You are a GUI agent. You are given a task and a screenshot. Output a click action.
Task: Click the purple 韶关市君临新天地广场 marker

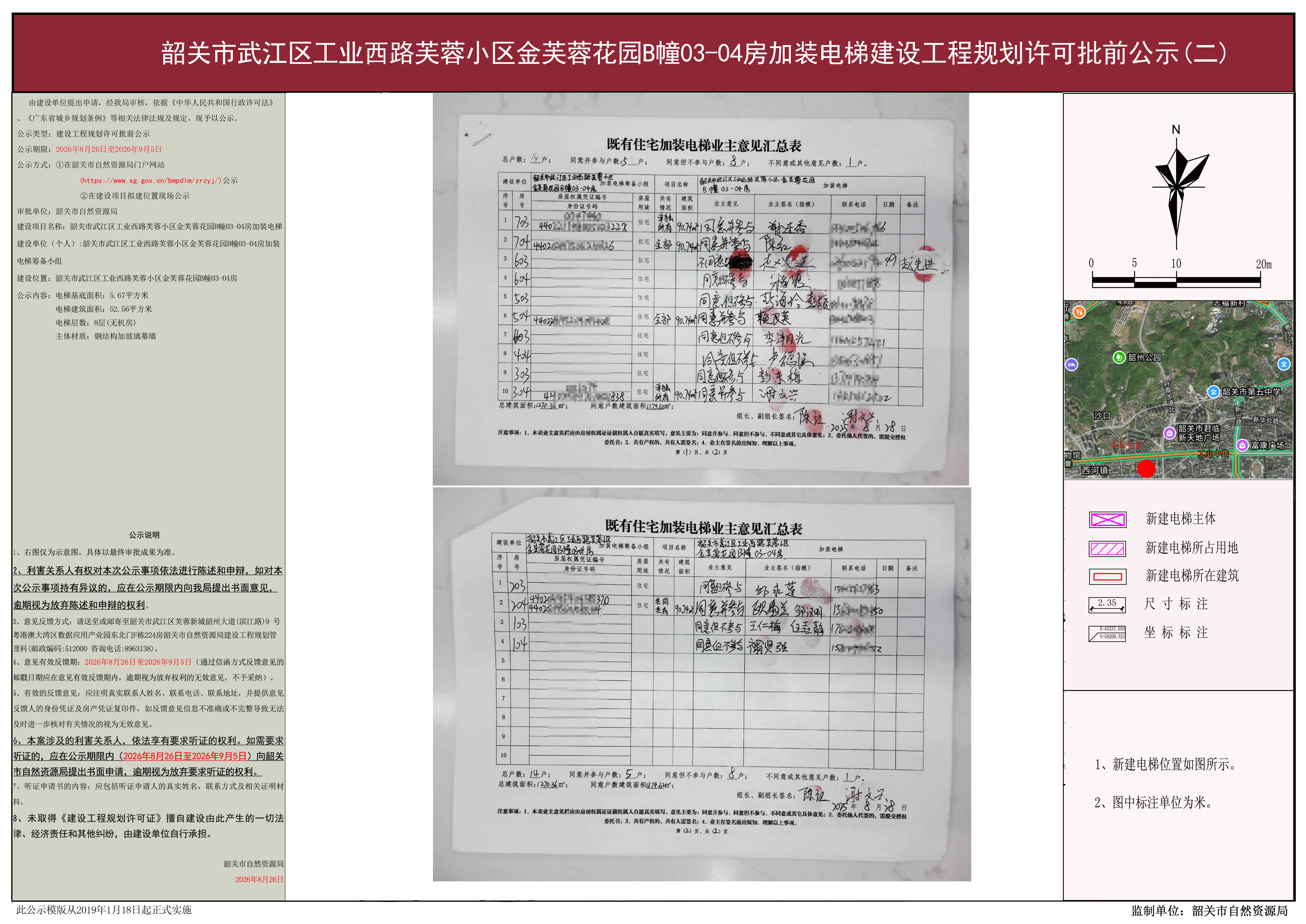pyautogui.click(x=1169, y=433)
